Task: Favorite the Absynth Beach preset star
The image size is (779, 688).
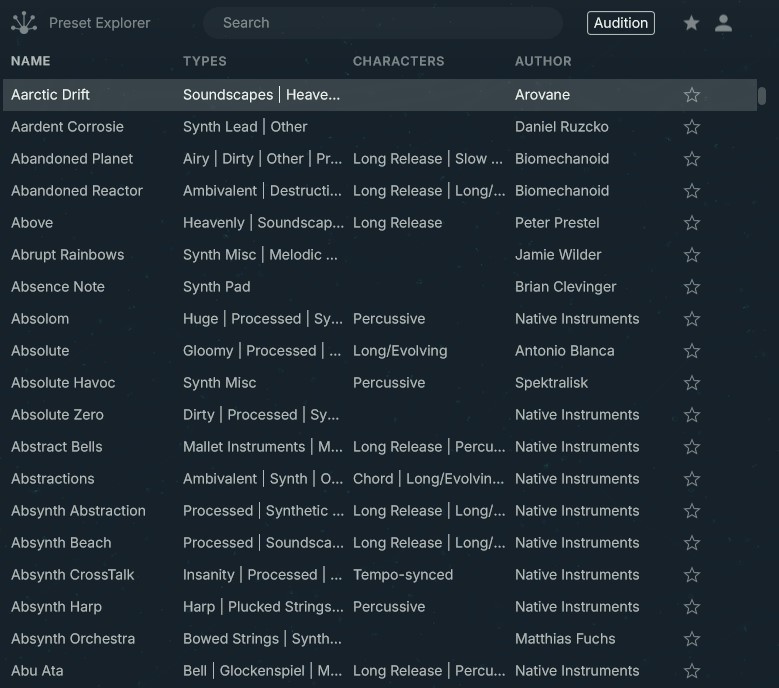Action: [x=692, y=543]
